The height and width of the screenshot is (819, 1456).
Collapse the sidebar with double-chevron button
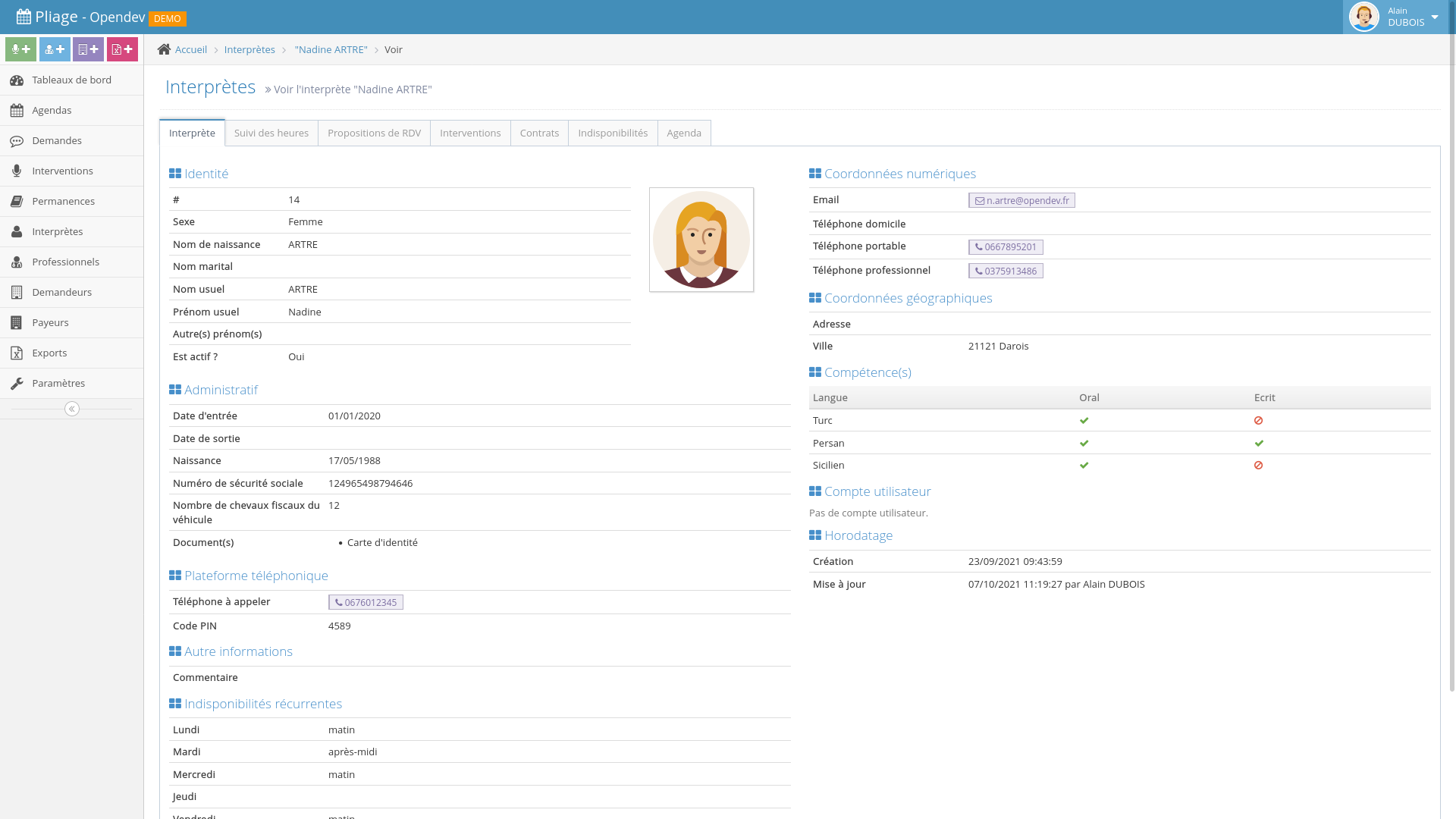coord(72,409)
